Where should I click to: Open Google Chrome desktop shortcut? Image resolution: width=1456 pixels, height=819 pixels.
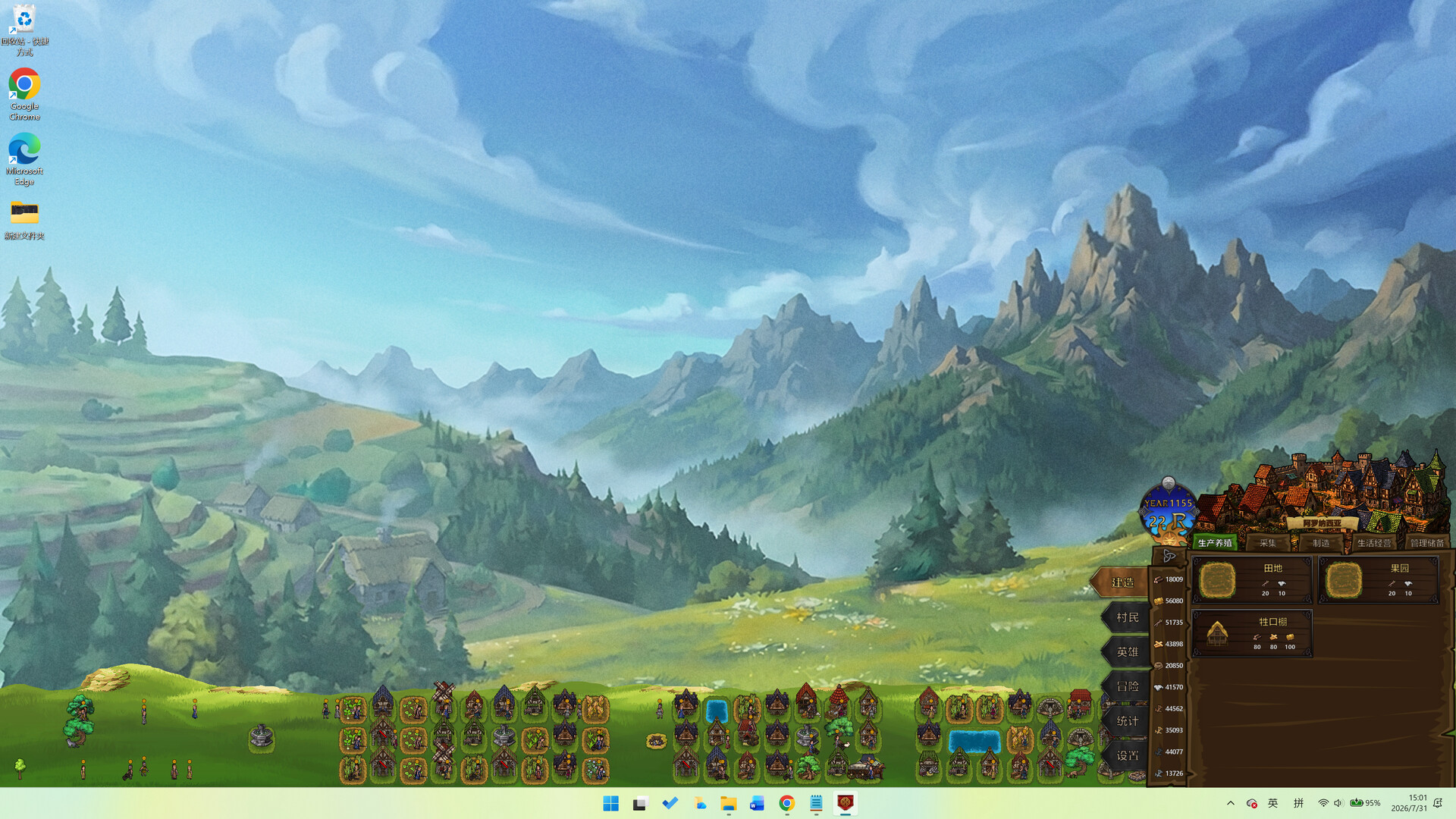tap(24, 94)
